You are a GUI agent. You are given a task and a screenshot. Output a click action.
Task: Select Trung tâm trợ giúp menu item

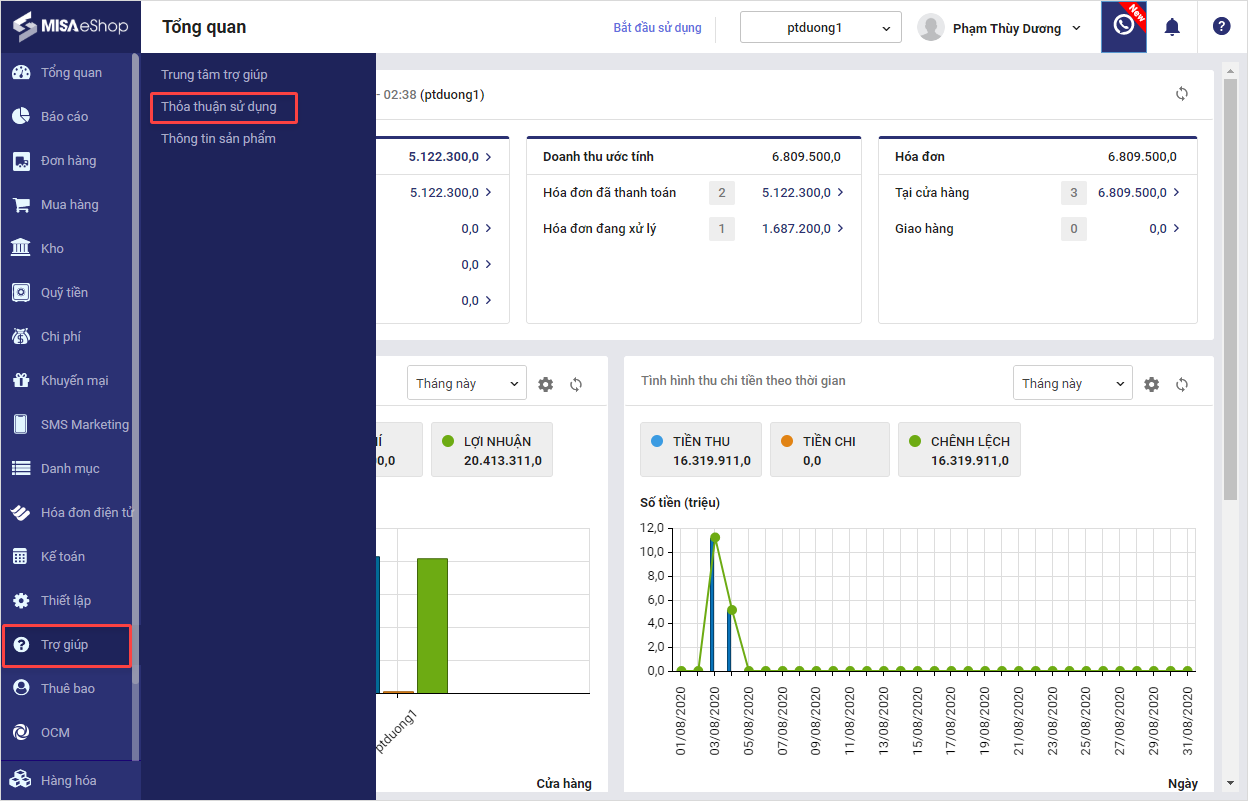click(x=214, y=74)
